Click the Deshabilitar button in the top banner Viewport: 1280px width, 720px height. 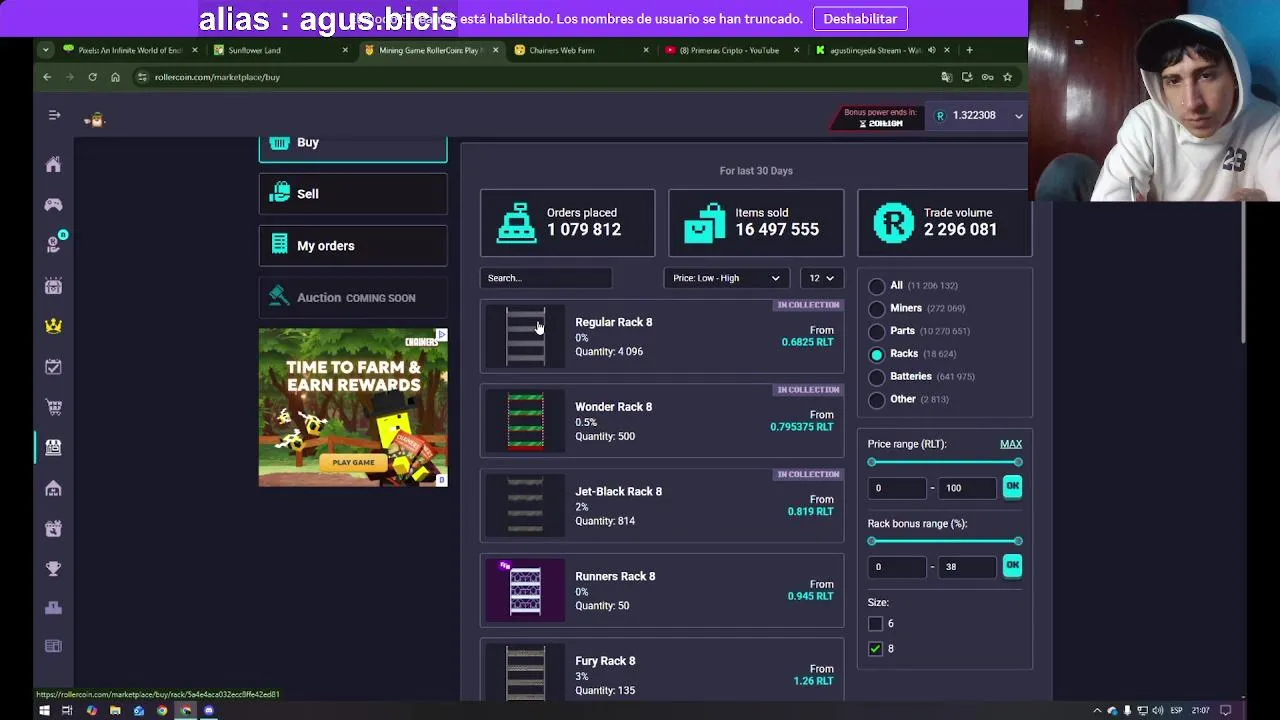pyautogui.click(x=860, y=19)
